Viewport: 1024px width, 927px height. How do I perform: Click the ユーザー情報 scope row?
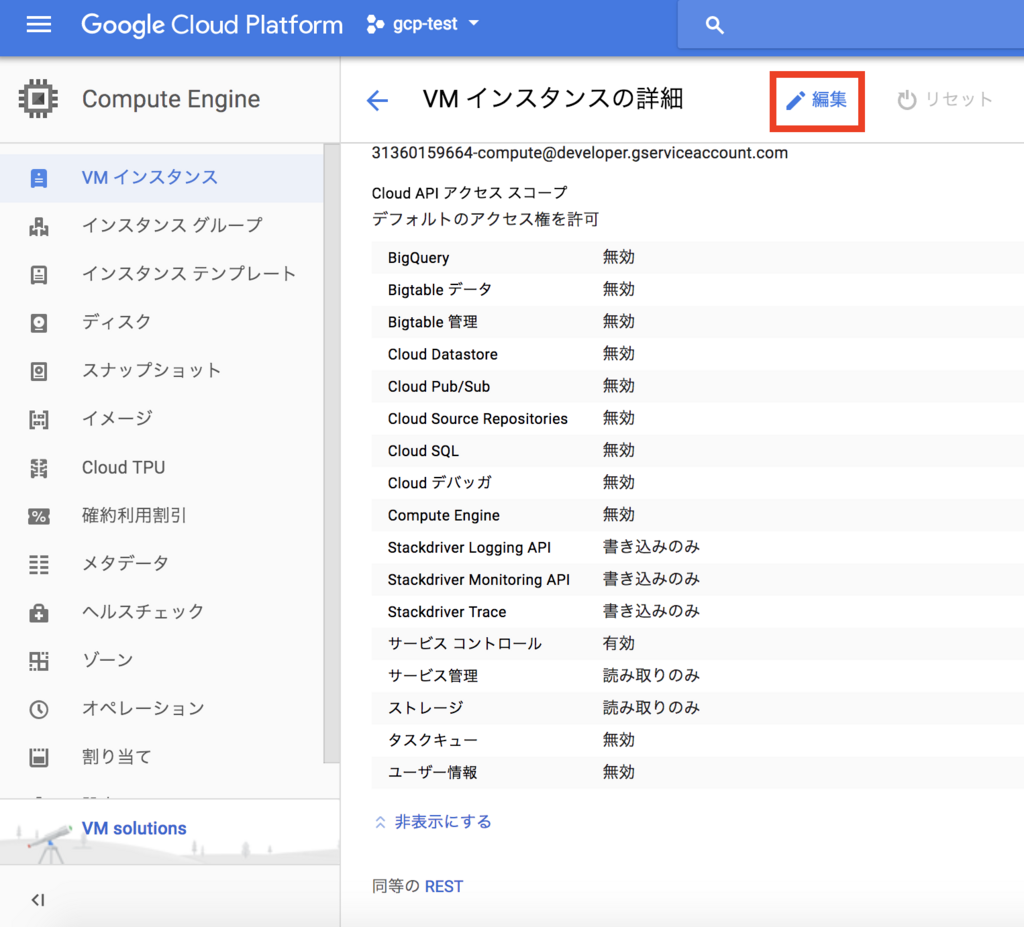(x=697, y=772)
